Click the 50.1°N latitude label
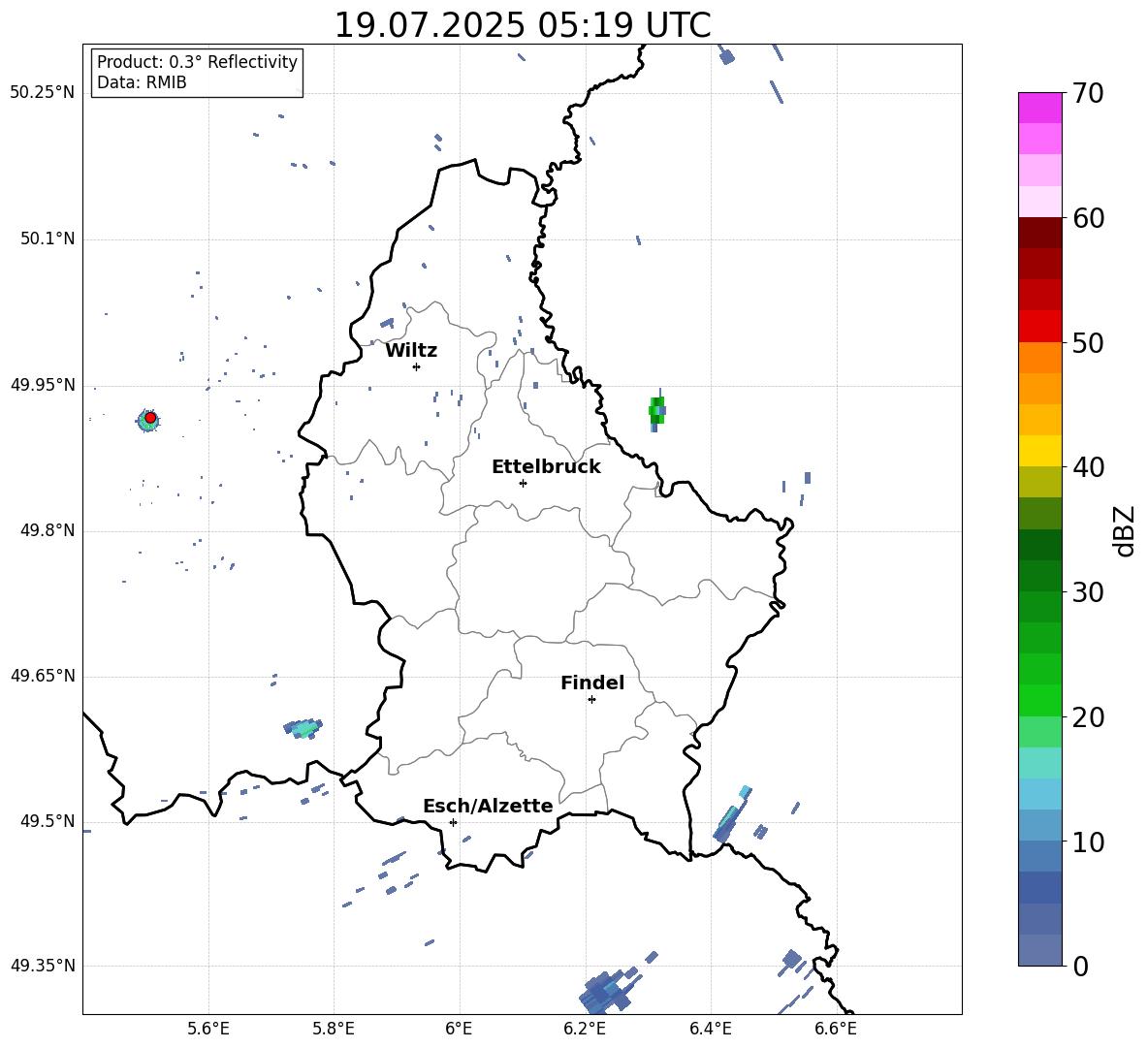This screenshot has width=1148, height=1048. click(x=47, y=238)
